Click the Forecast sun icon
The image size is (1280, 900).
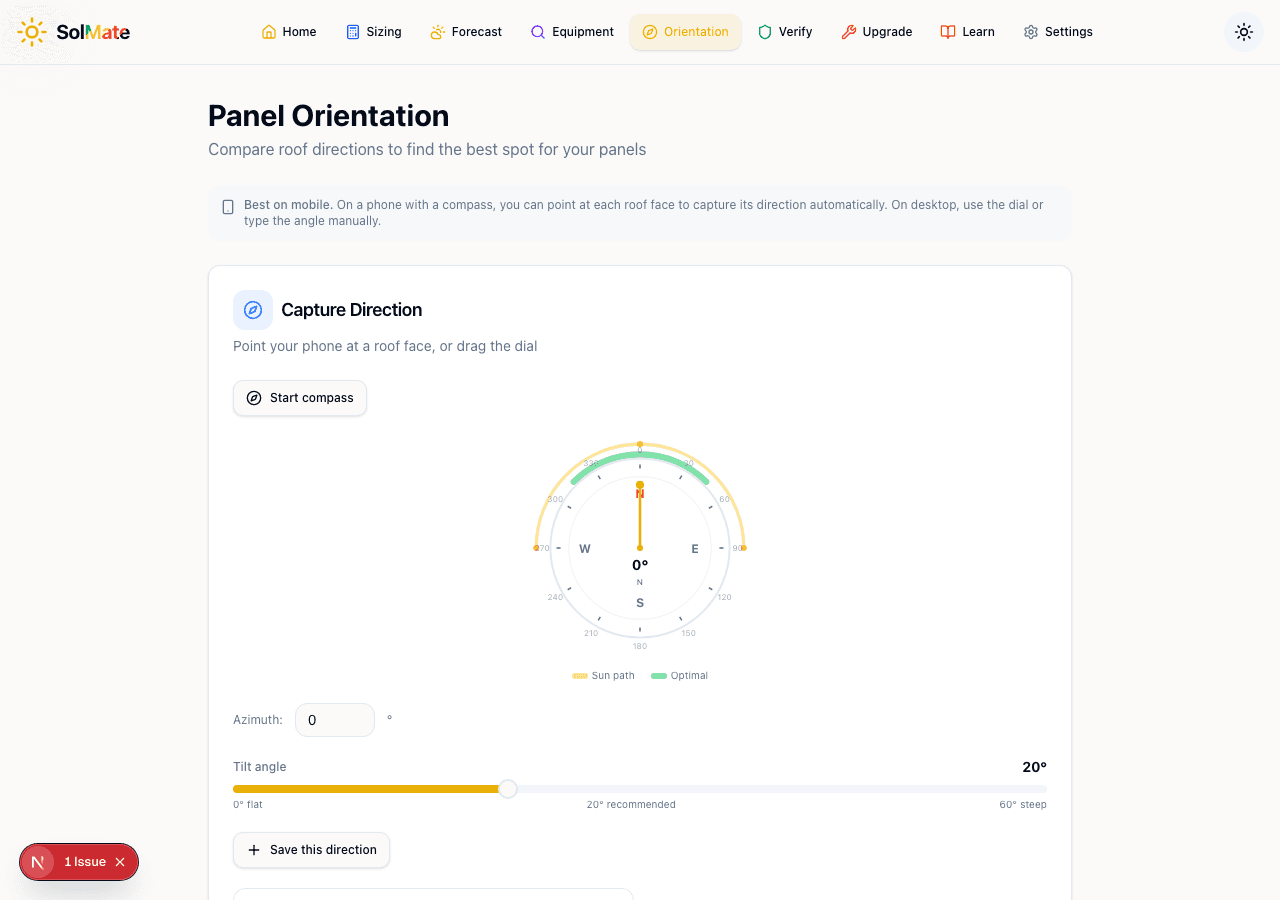(x=437, y=31)
